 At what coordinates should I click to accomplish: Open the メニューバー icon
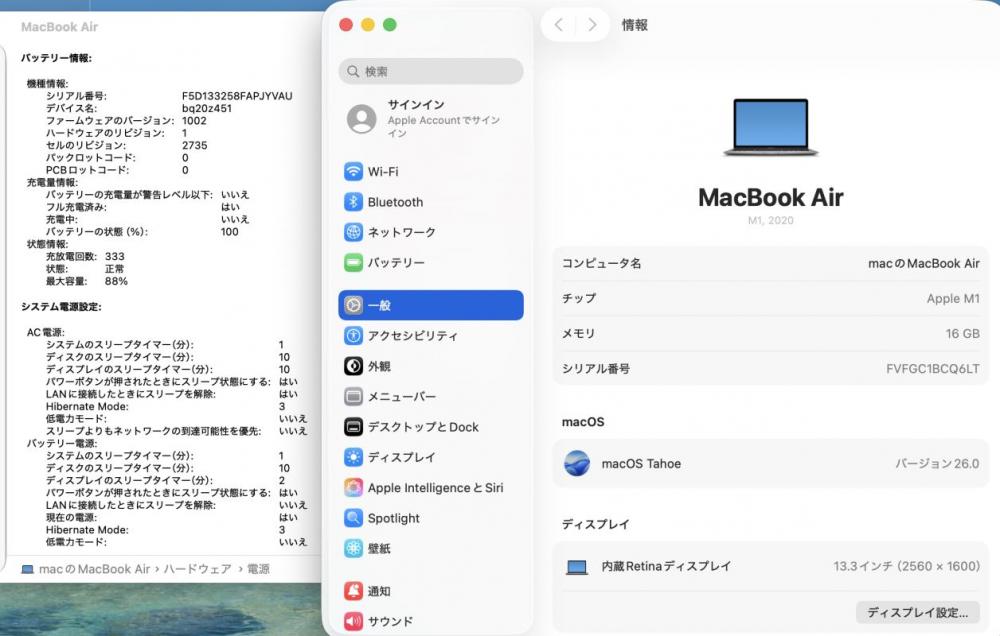click(x=353, y=396)
